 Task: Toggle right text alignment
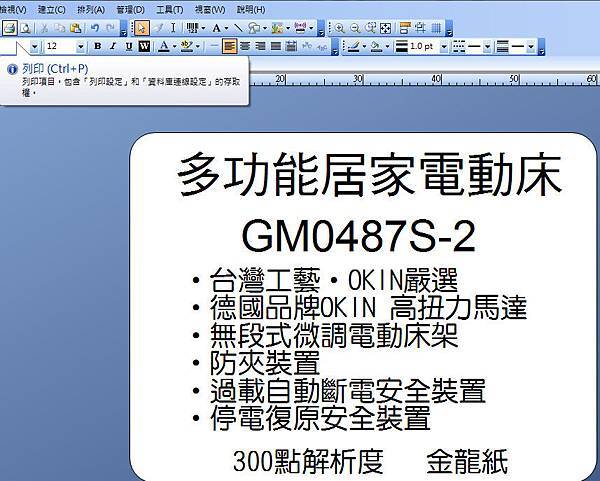pos(260,47)
